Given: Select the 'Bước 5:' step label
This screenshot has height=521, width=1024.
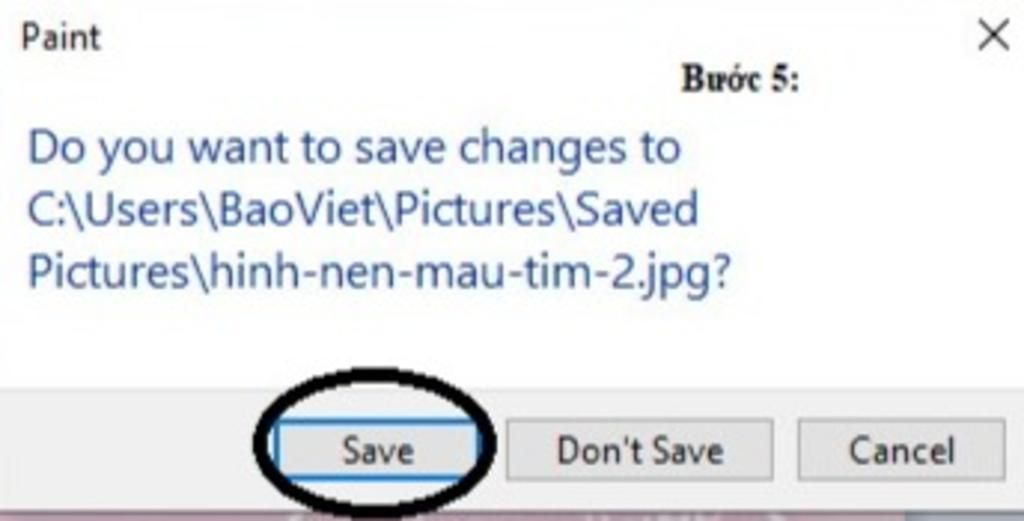Looking at the screenshot, I should pyautogui.click(x=741, y=80).
